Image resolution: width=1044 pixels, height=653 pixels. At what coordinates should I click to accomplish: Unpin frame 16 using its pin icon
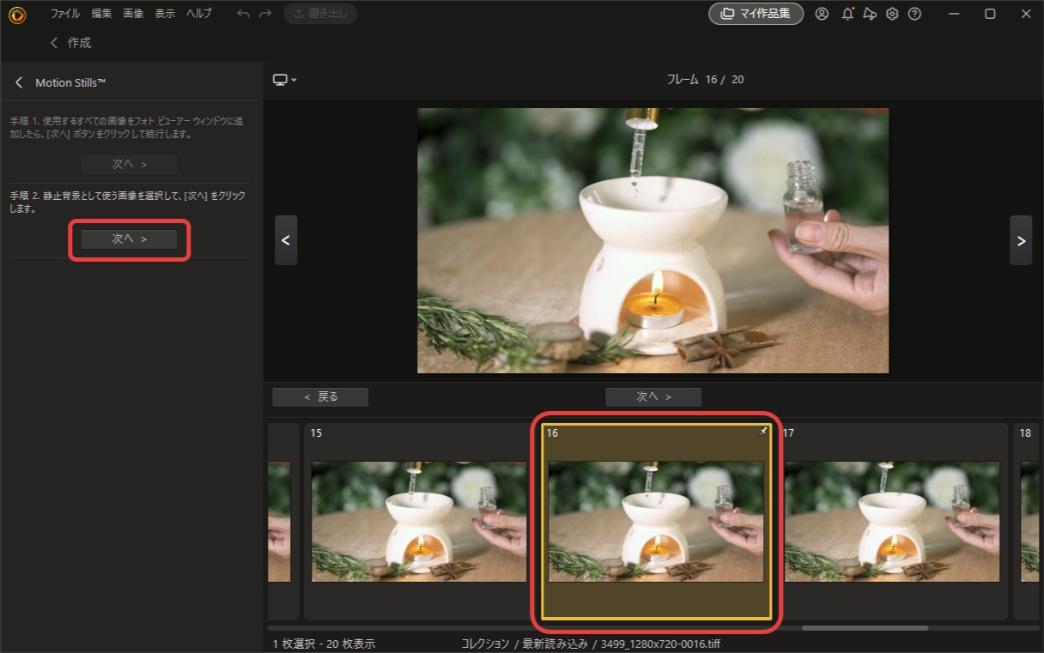click(x=763, y=432)
